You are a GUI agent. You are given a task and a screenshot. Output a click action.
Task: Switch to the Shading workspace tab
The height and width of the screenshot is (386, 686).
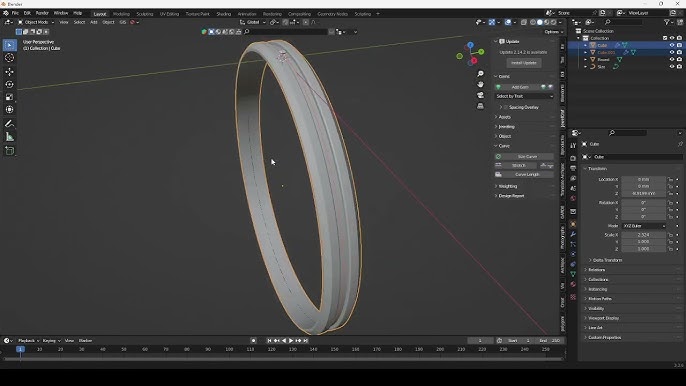[224, 14]
